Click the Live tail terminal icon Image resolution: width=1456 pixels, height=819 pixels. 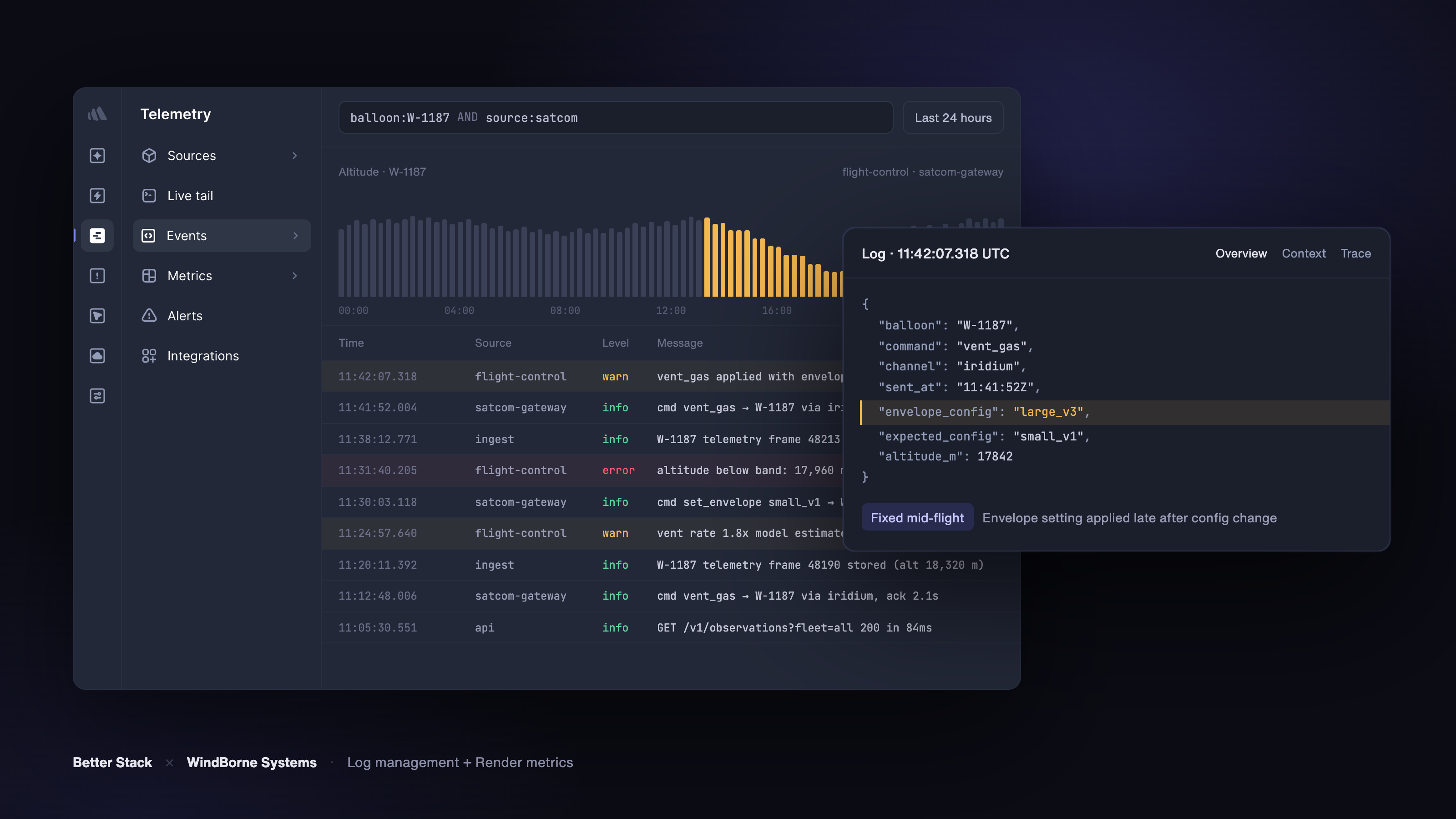coord(149,196)
